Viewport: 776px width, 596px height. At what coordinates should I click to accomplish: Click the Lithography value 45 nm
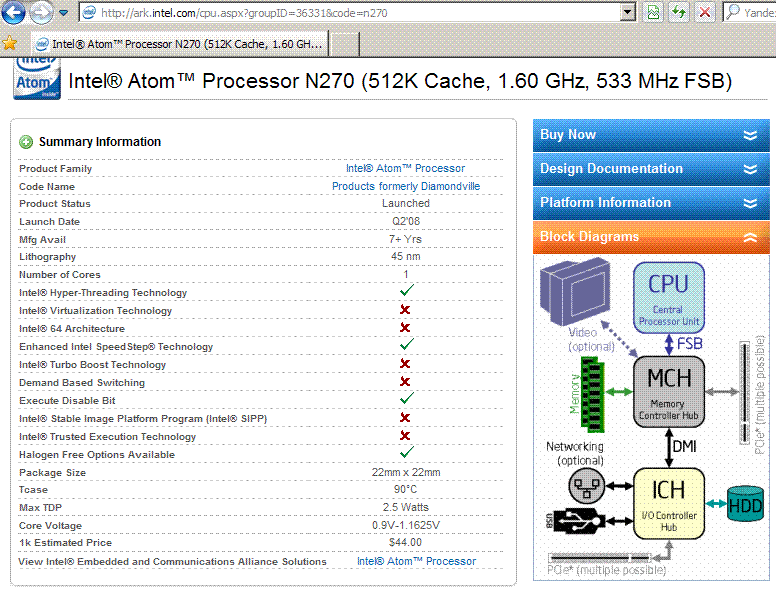pos(405,256)
